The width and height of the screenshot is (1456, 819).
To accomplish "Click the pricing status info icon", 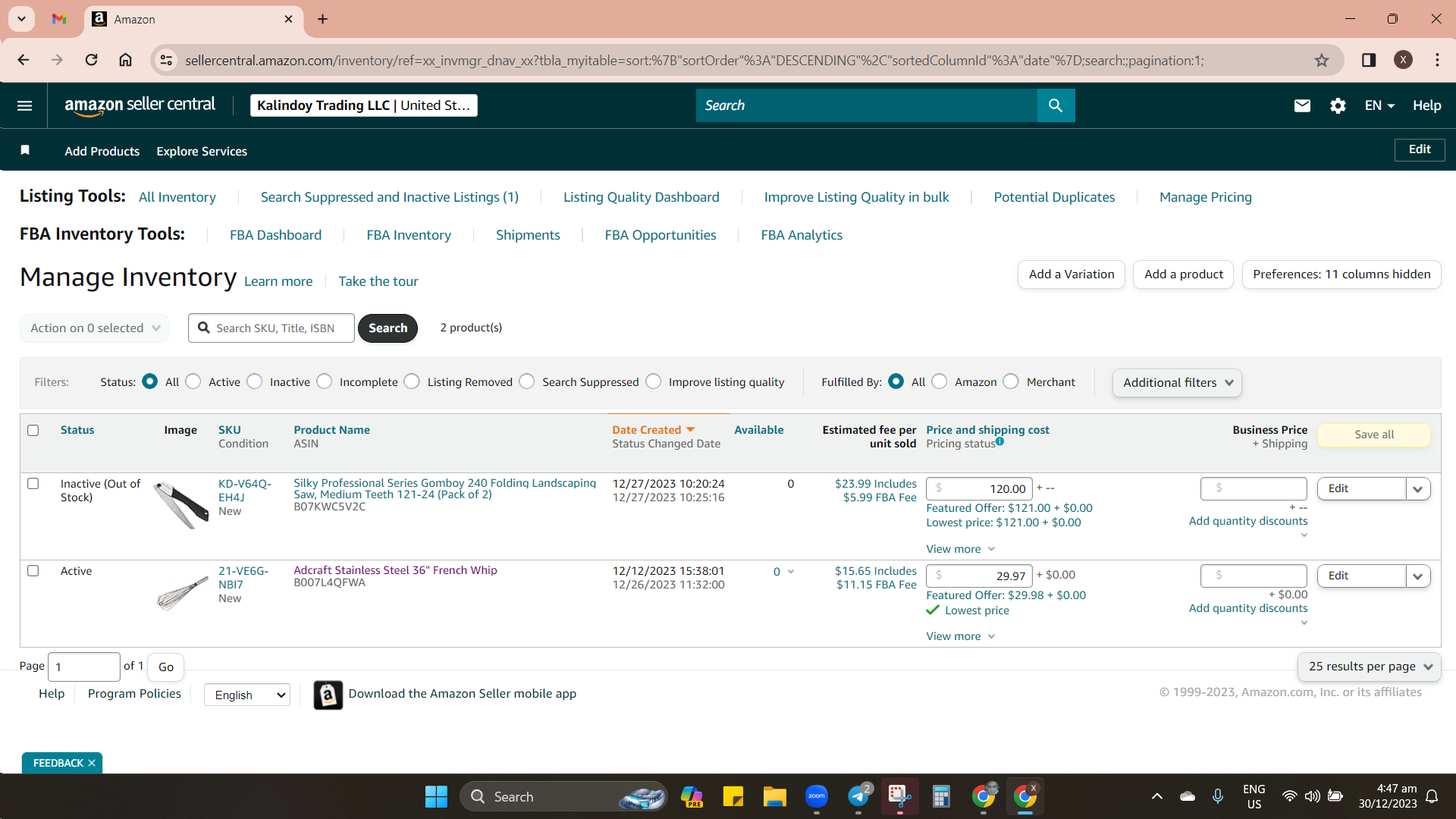I will tap(1000, 441).
